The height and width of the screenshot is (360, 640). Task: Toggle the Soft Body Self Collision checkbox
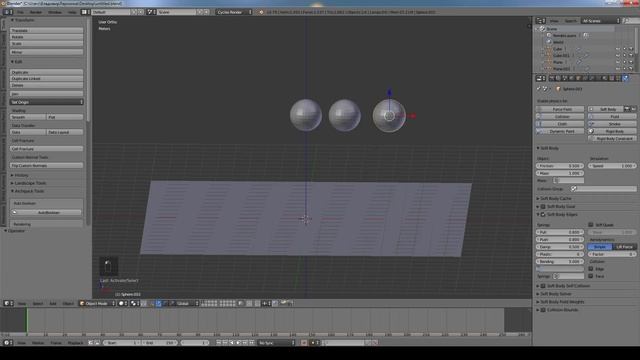click(x=543, y=286)
